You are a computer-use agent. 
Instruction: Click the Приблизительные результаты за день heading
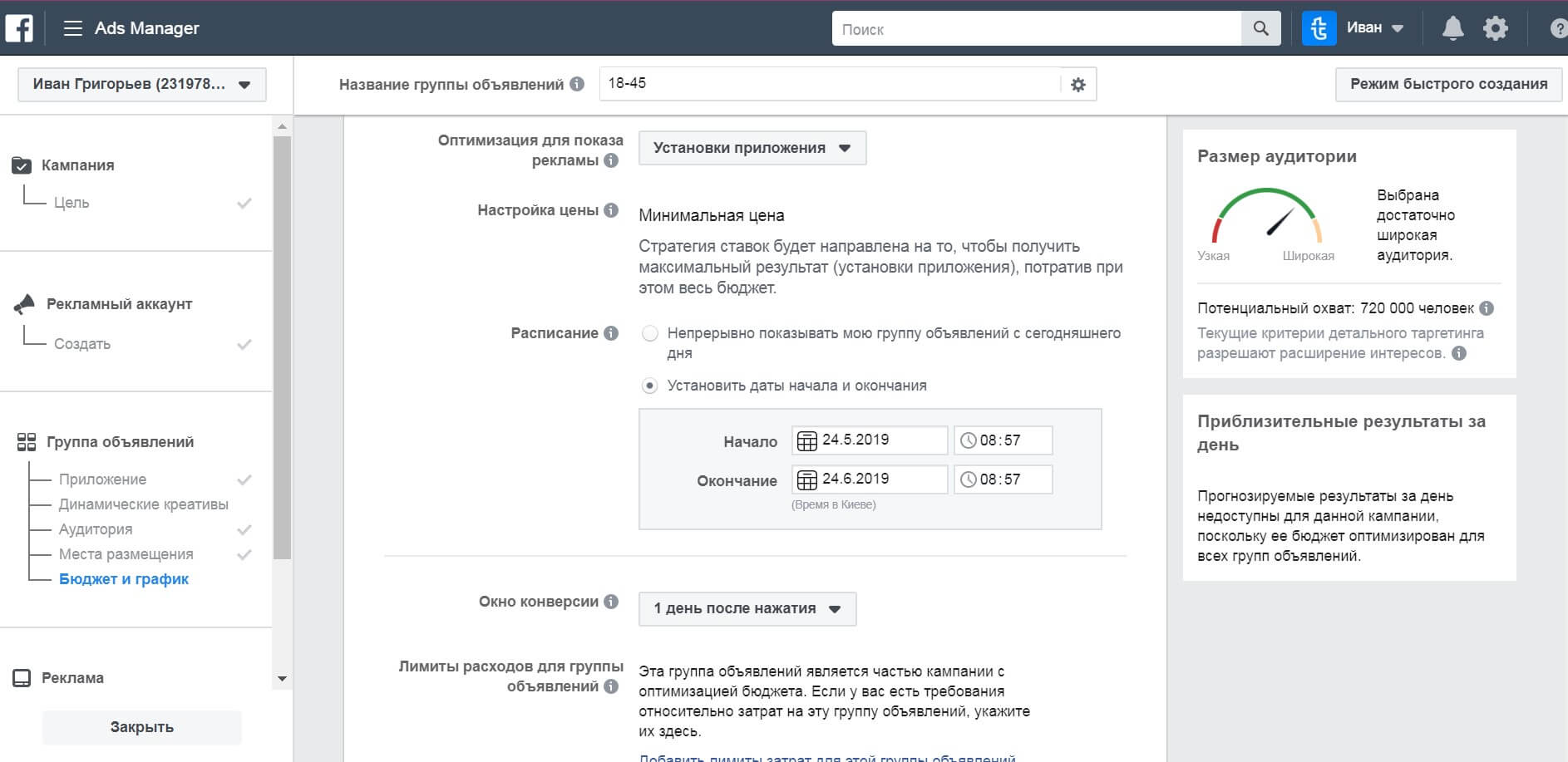pyautogui.click(x=1341, y=433)
